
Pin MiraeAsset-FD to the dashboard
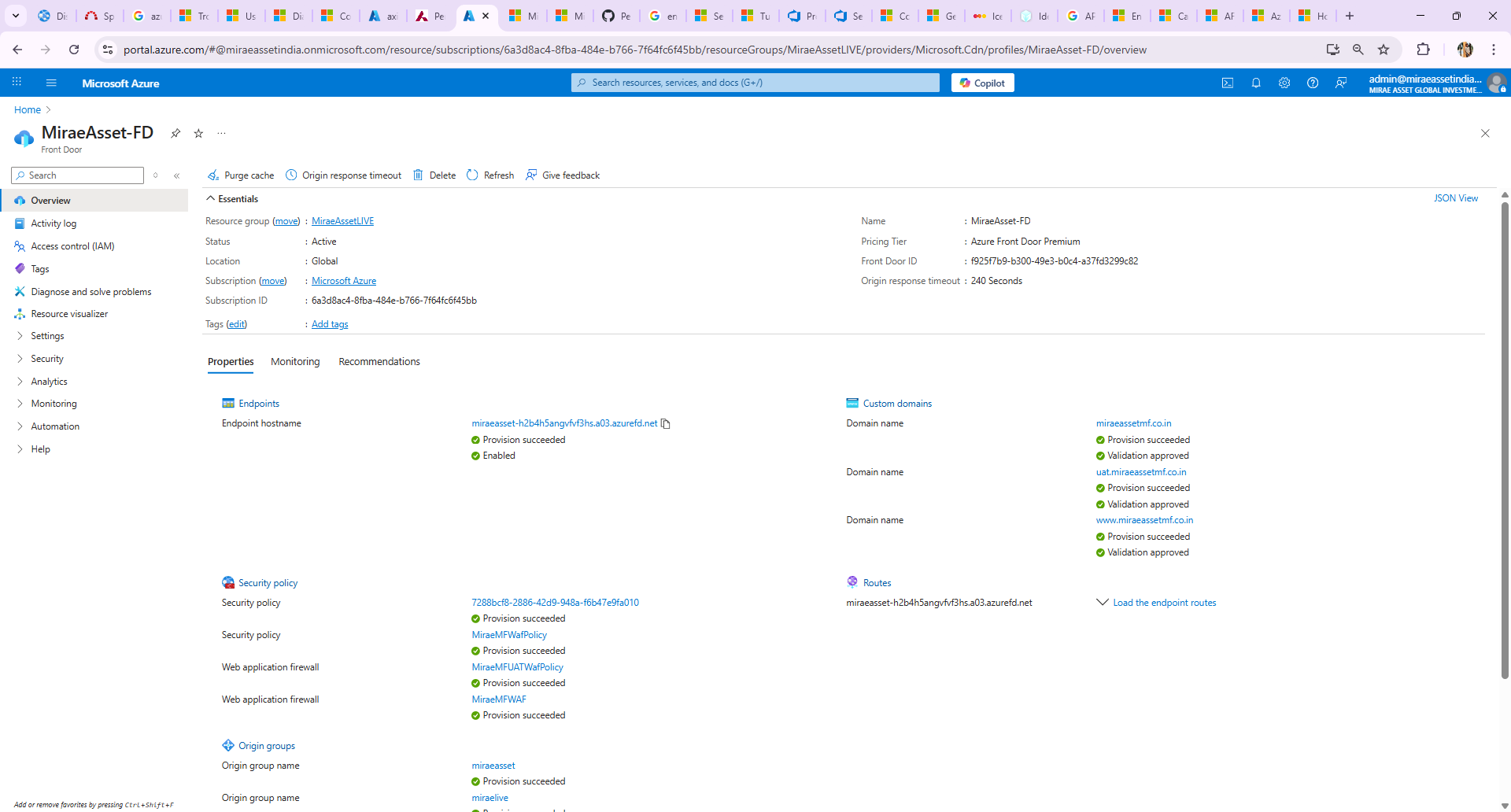tap(175, 133)
